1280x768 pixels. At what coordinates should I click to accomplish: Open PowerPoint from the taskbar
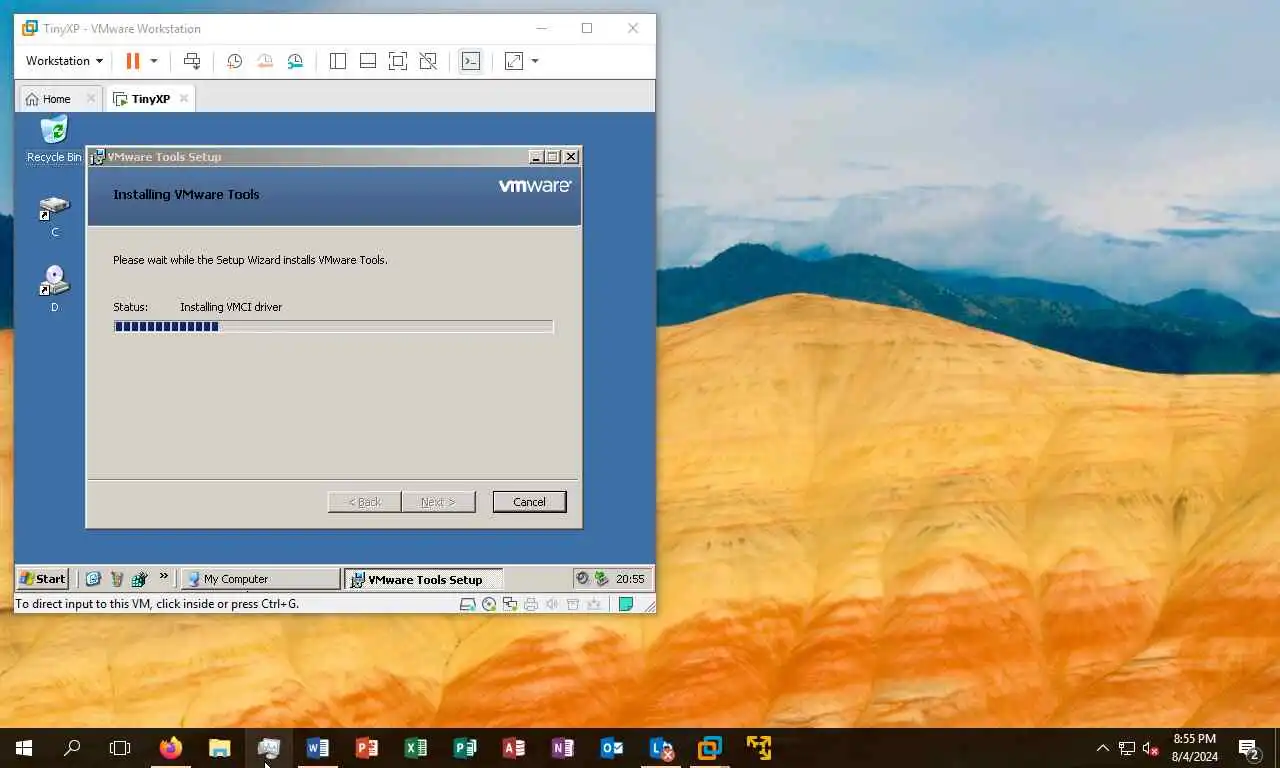[x=366, y=748]
